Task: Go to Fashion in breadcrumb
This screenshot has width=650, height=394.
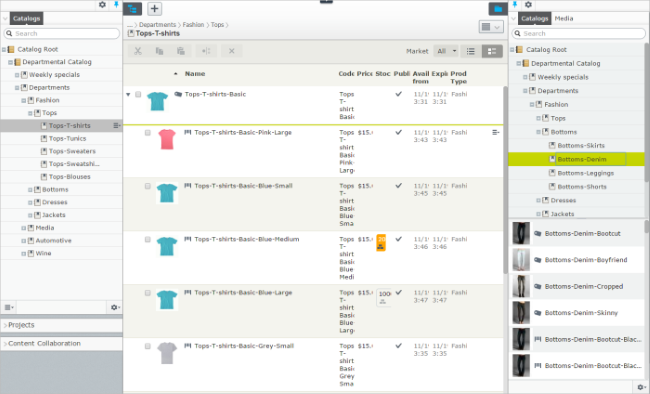Action: (x=193, y=24)
